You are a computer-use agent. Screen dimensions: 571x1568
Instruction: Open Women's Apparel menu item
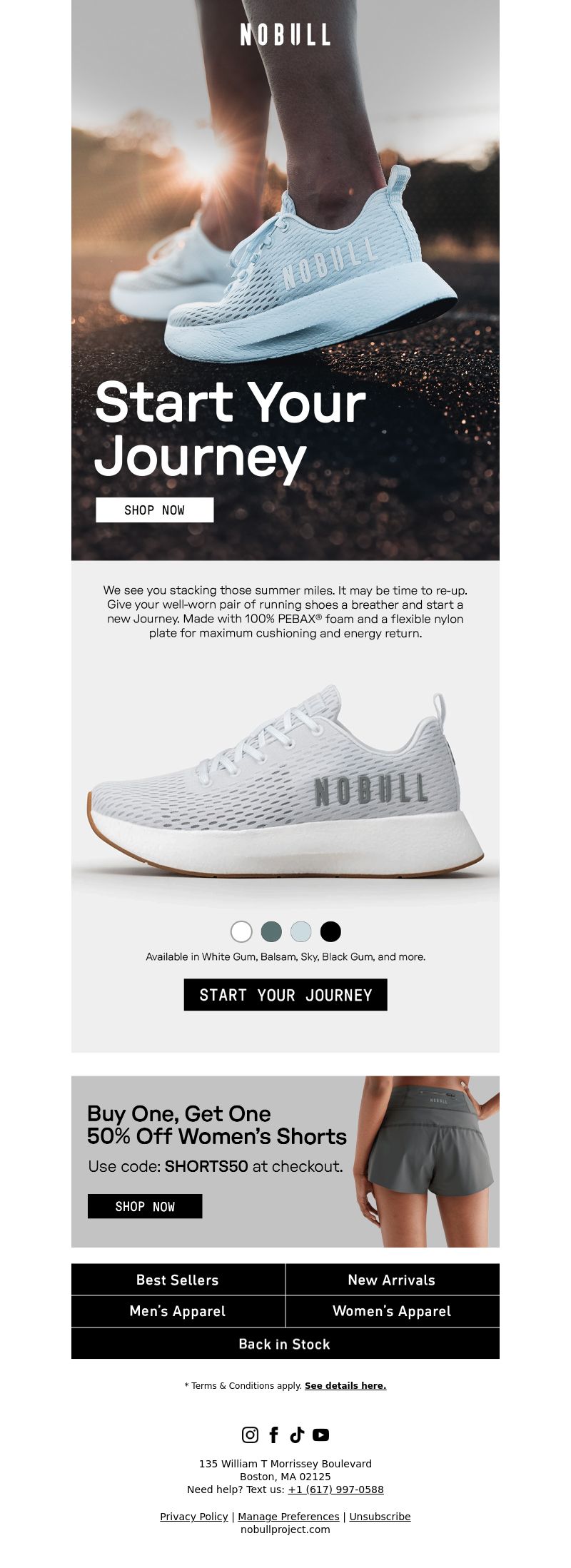point(392,1311)
